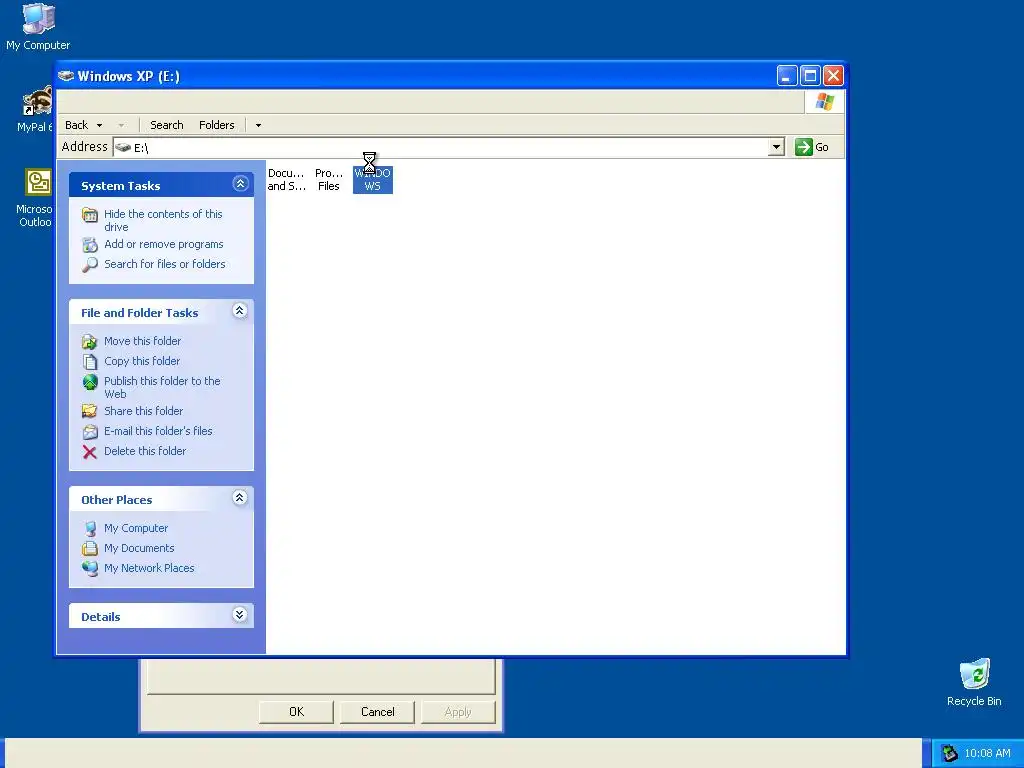The image size is (1024, 768).
Task: Choose Move this folder
Action: pyautogui.click(x=142, y=341)
